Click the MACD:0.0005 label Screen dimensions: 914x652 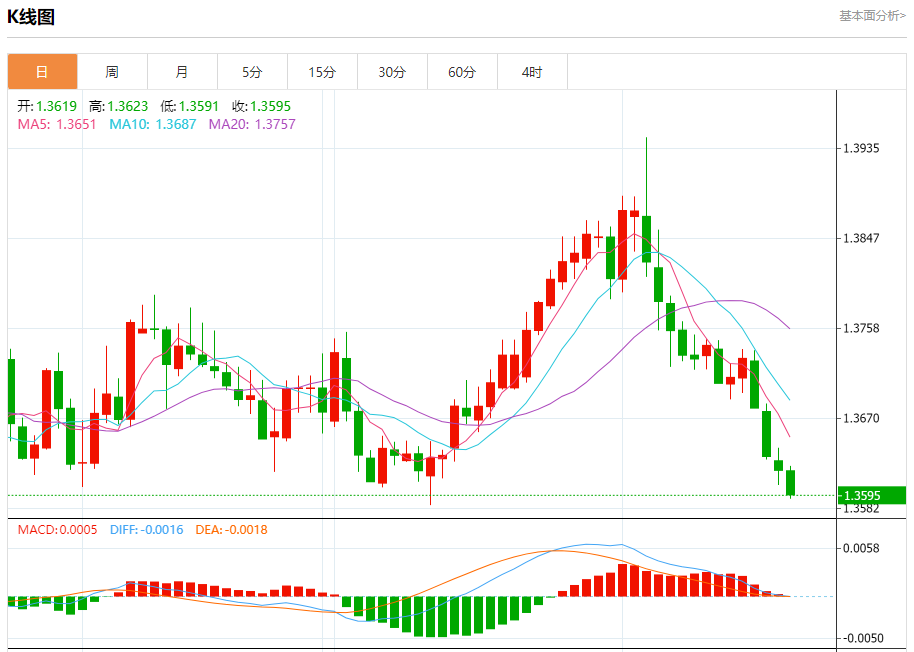point(57,530)
